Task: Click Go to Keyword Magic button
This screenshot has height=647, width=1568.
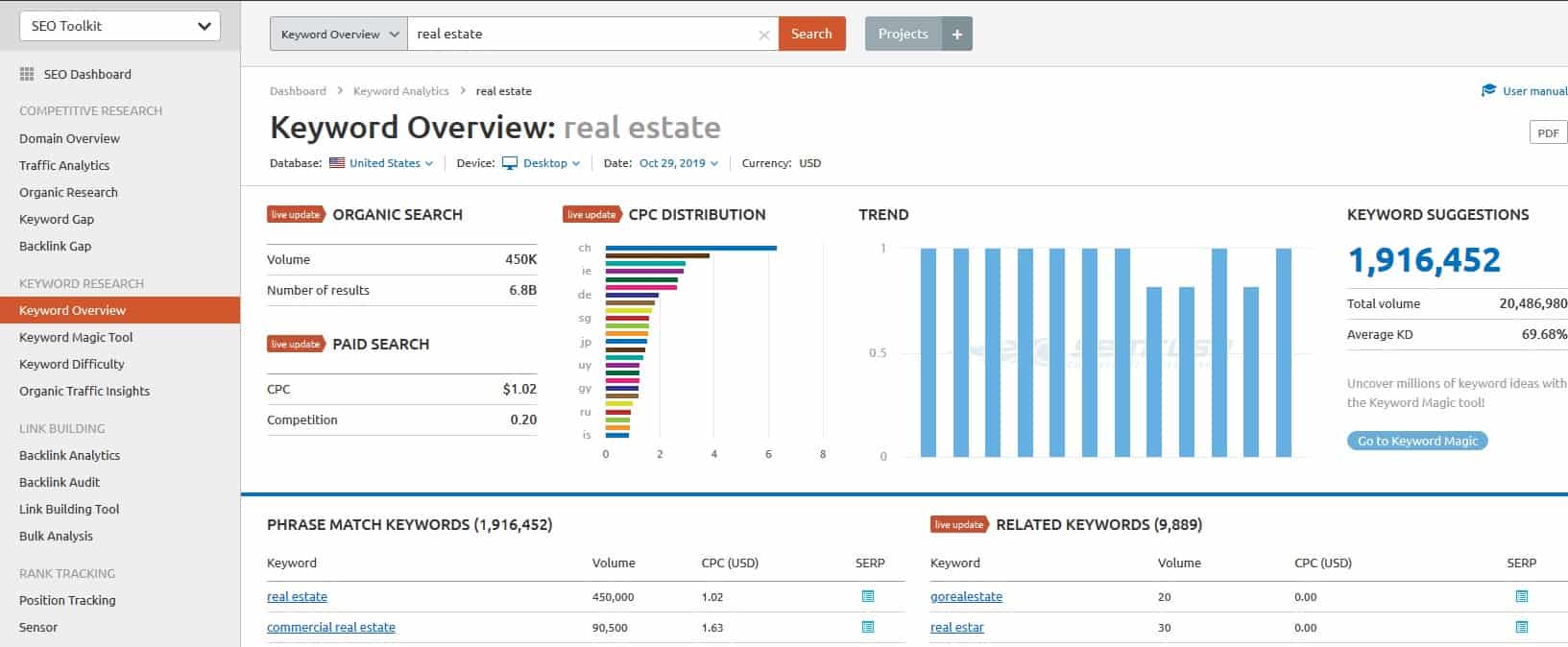Action: coord(1416,441)
